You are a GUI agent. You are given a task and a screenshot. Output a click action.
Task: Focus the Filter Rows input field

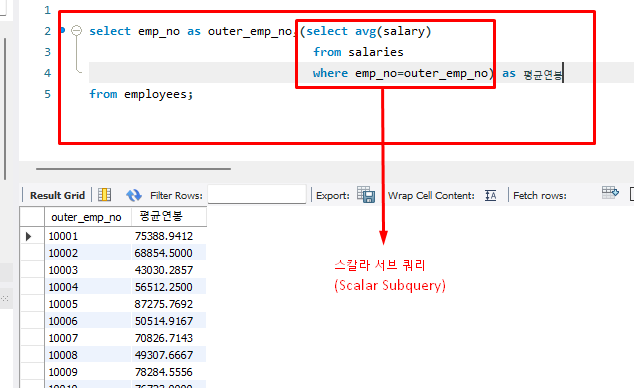257,194
